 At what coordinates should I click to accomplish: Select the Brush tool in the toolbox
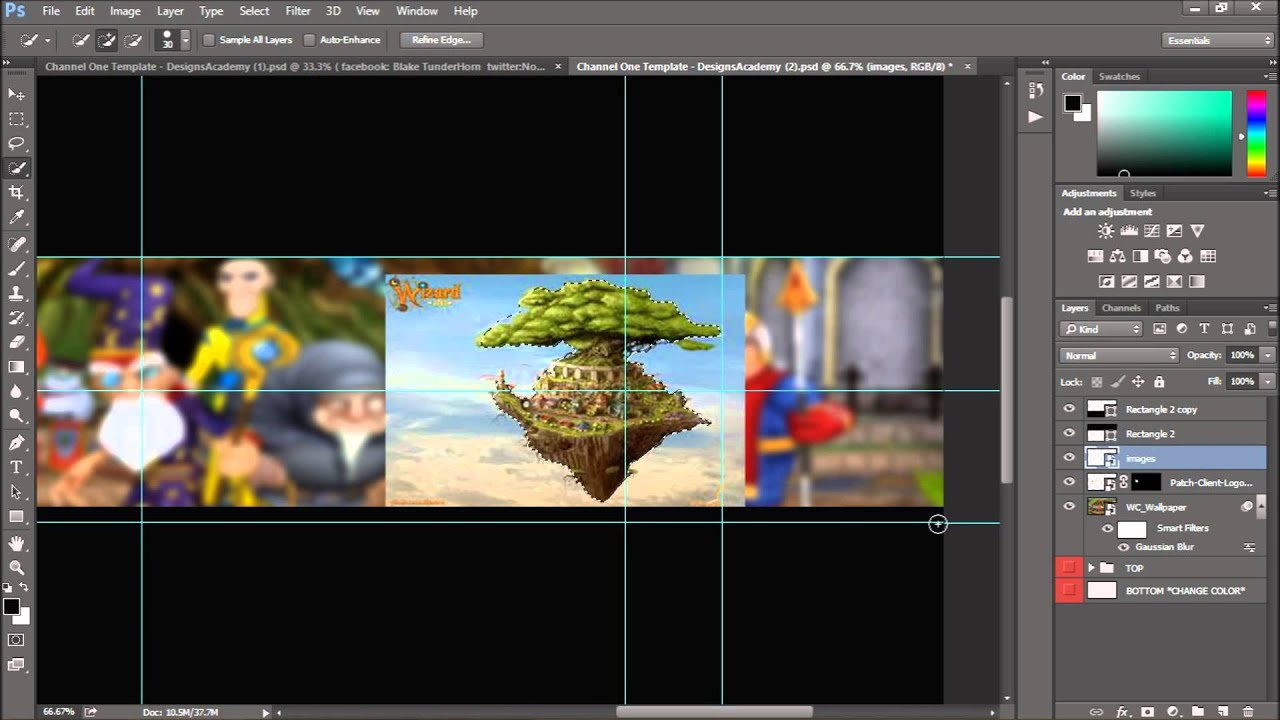(17, 269)
